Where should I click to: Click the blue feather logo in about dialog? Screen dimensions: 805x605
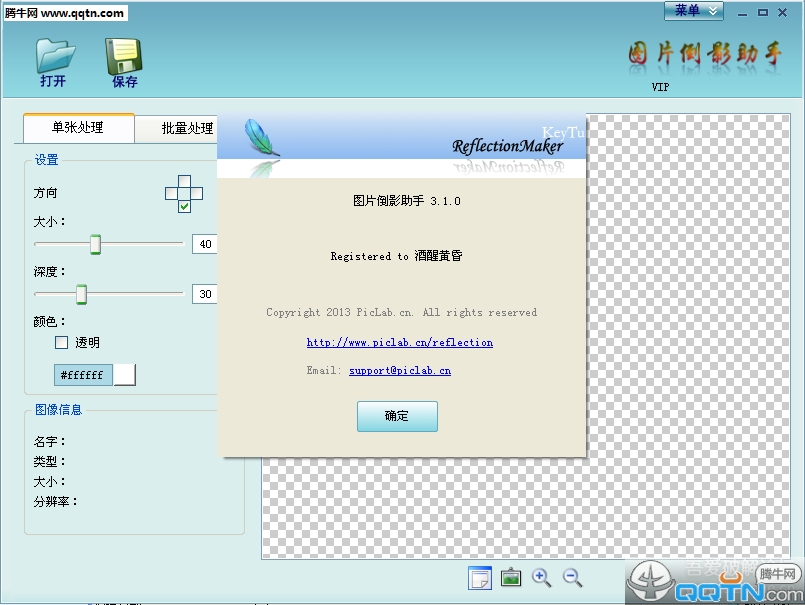pos(261,138)
